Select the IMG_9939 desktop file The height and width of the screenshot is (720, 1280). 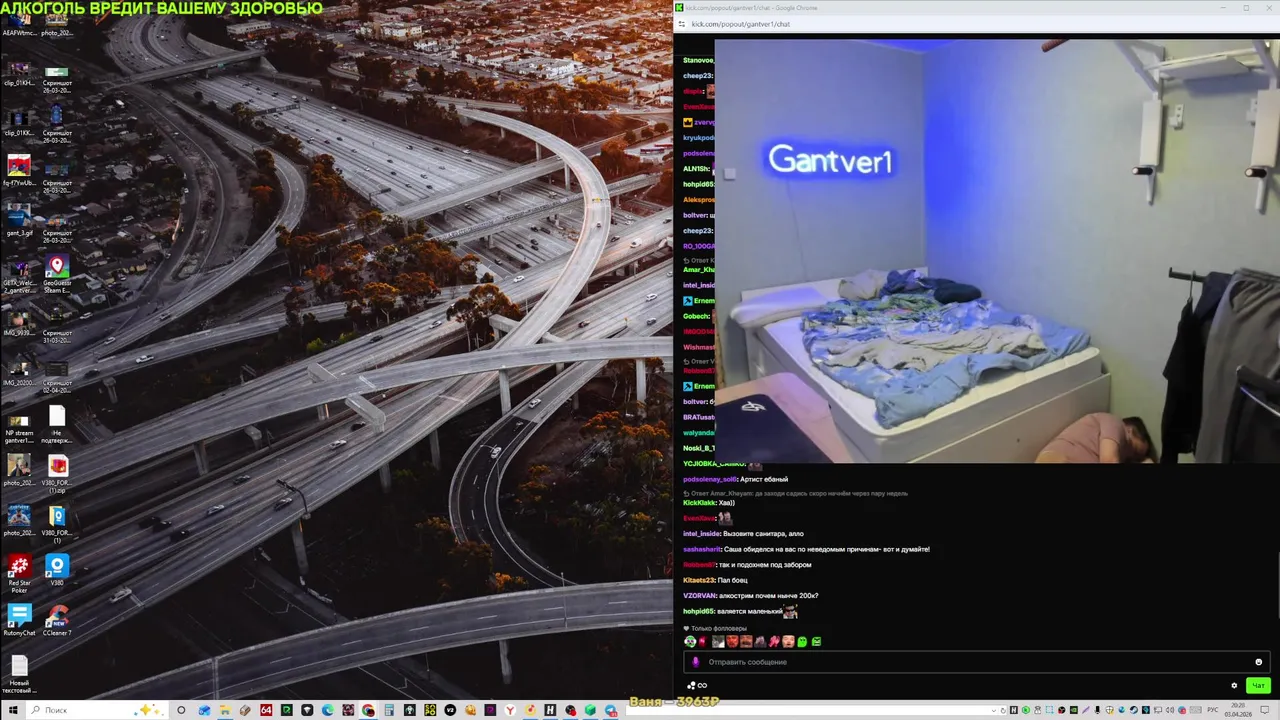19,321
